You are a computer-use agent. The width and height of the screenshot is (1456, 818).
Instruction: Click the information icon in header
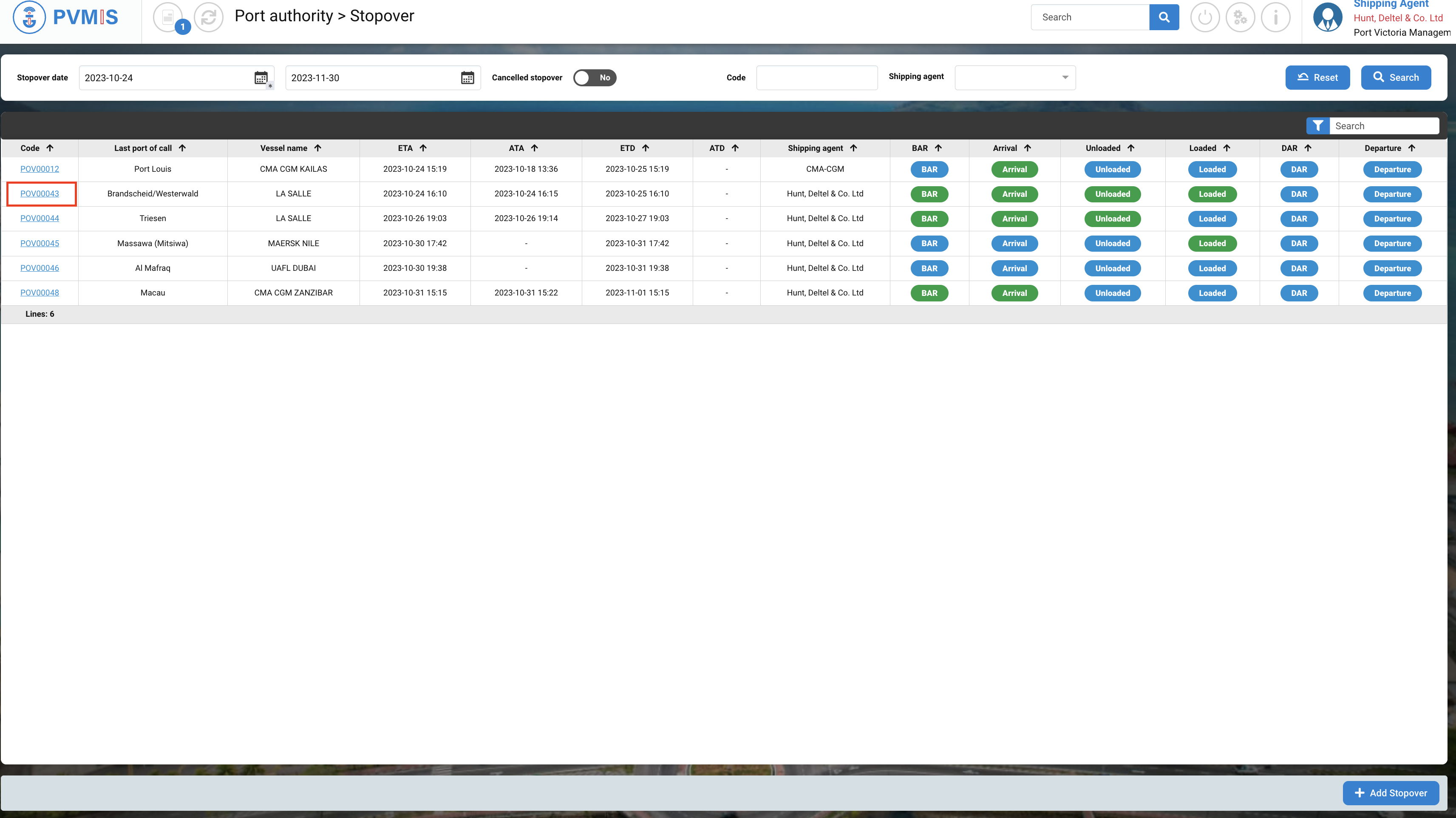coord(1276,17)
